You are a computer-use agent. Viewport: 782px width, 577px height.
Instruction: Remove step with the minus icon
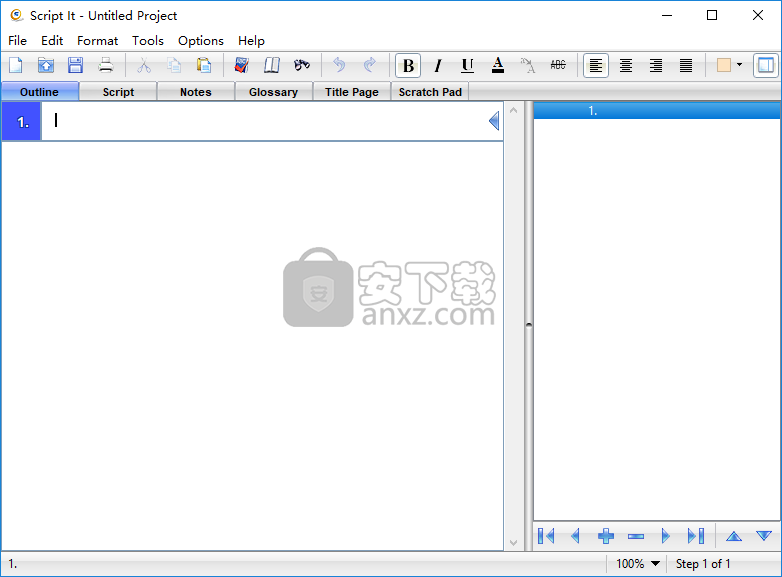click(x=636, y=537)
